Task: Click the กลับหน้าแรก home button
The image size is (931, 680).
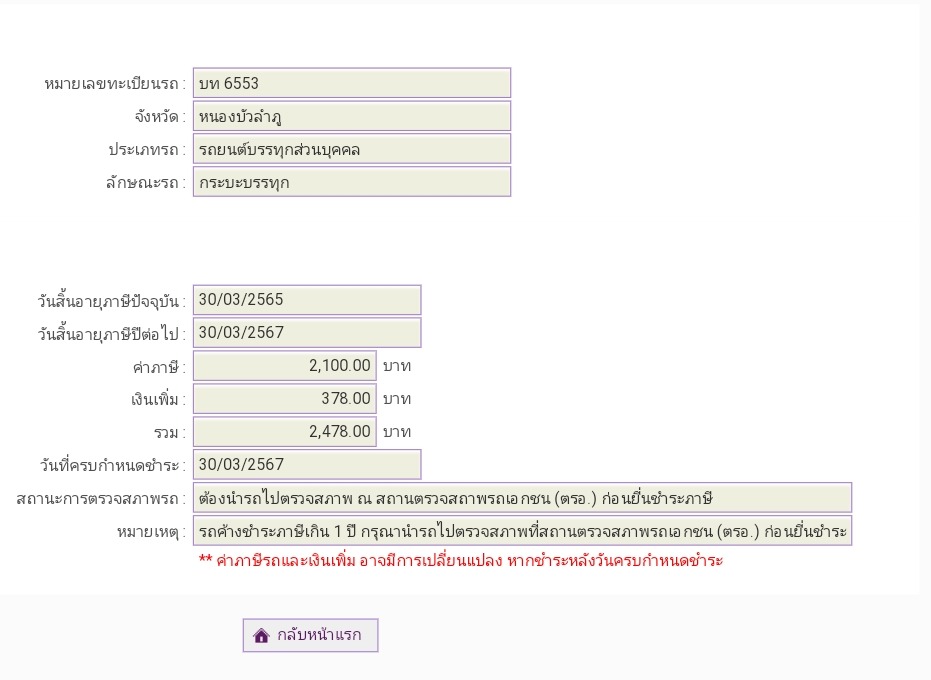Action: coord(310,635)
